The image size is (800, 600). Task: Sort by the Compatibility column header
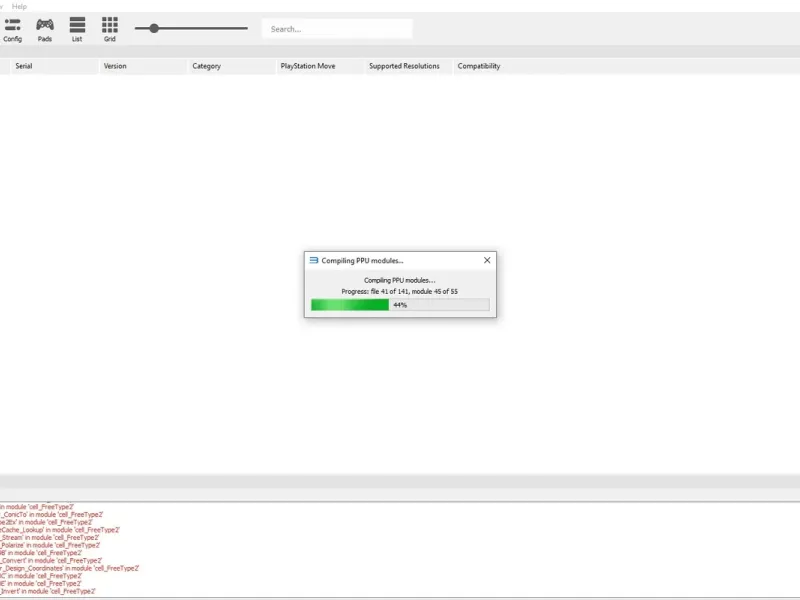click(x=479, y=66)
